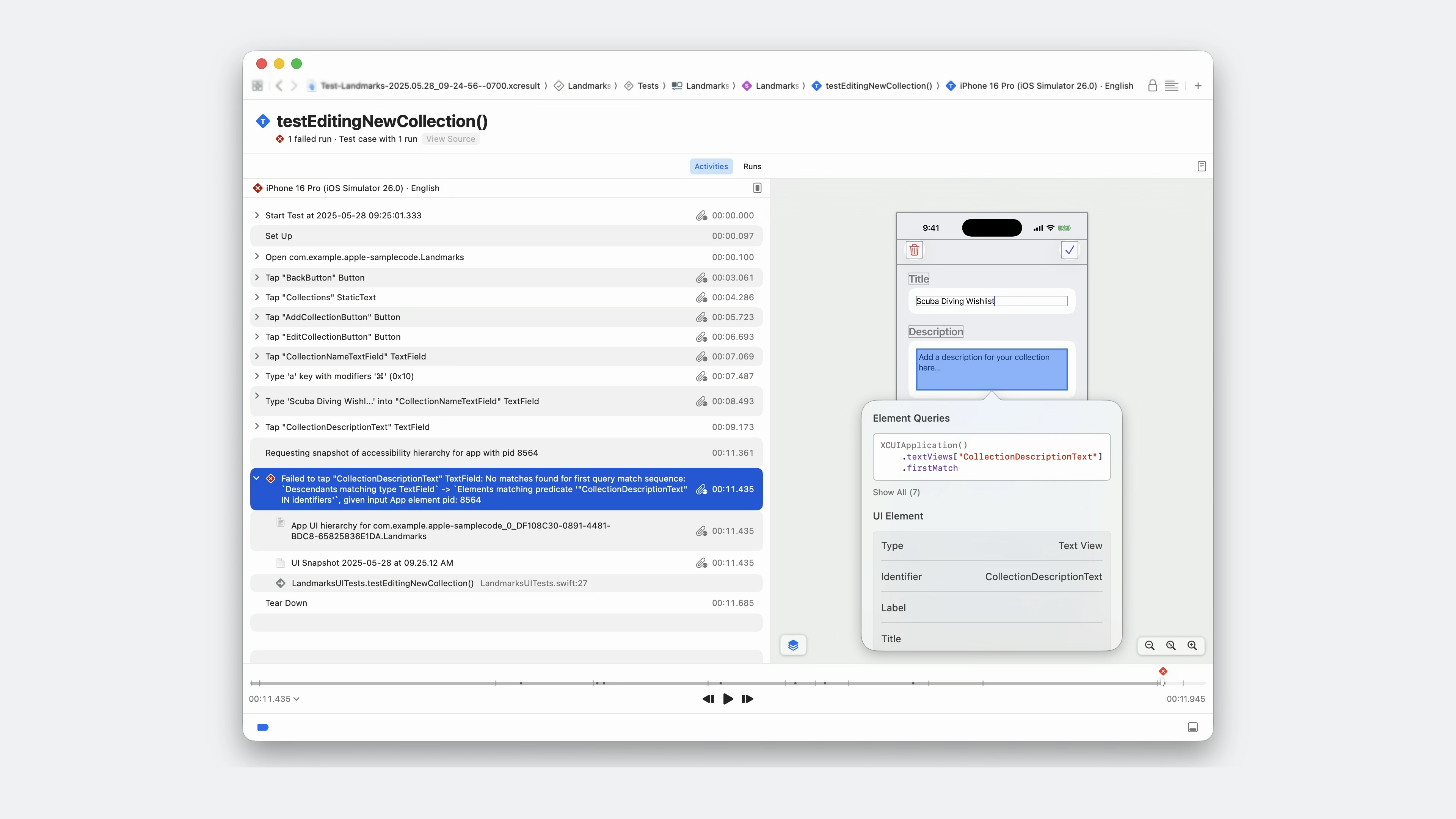Click the lock icon in path bar
This screenshot has width=1456, height=819.
tap(1152, 86)
